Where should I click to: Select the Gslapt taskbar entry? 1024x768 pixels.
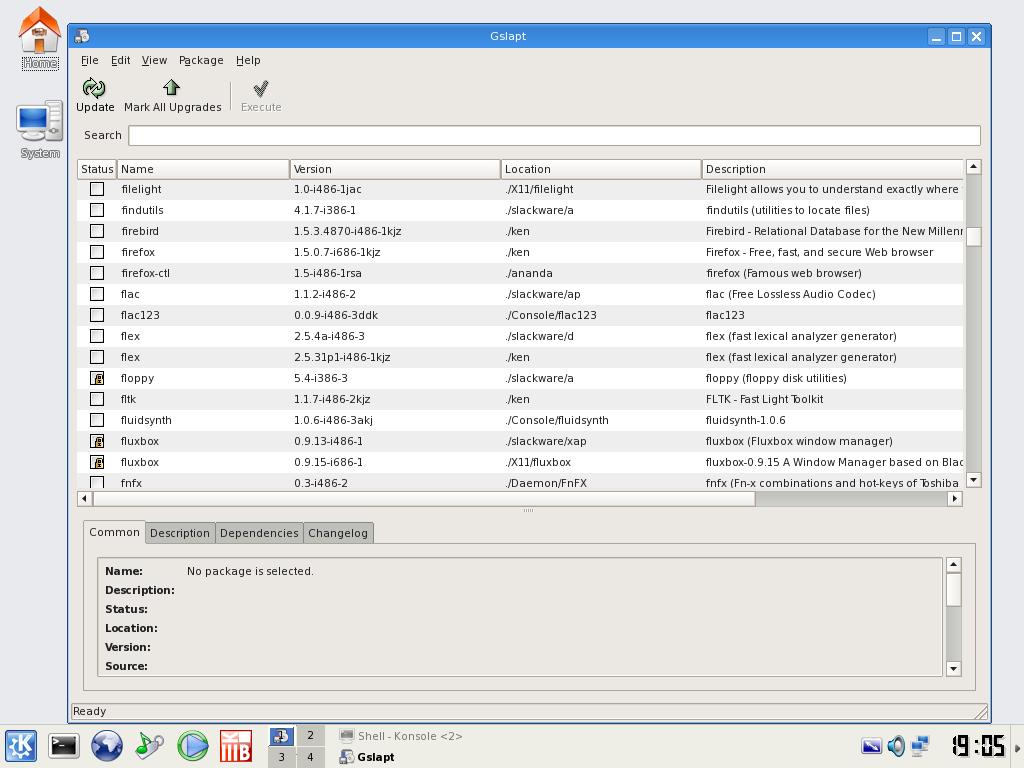tap(367, 757)
